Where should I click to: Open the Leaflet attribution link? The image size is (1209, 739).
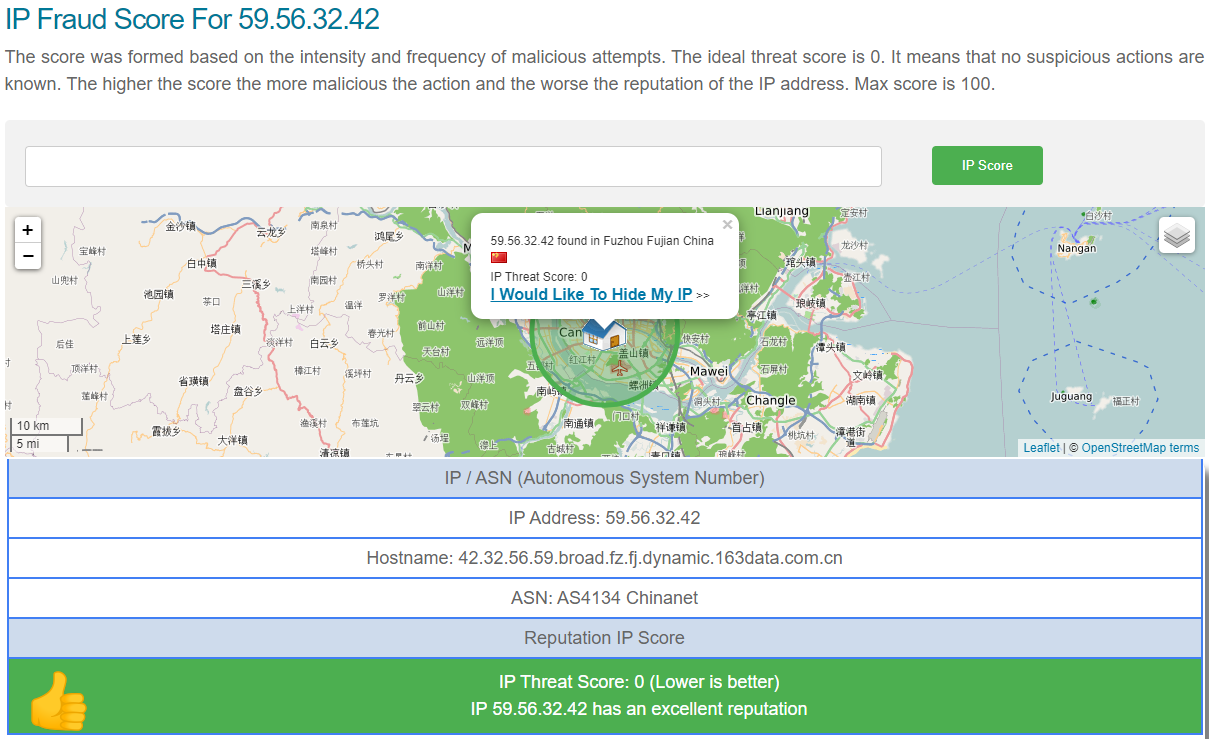click(1041, 448)
